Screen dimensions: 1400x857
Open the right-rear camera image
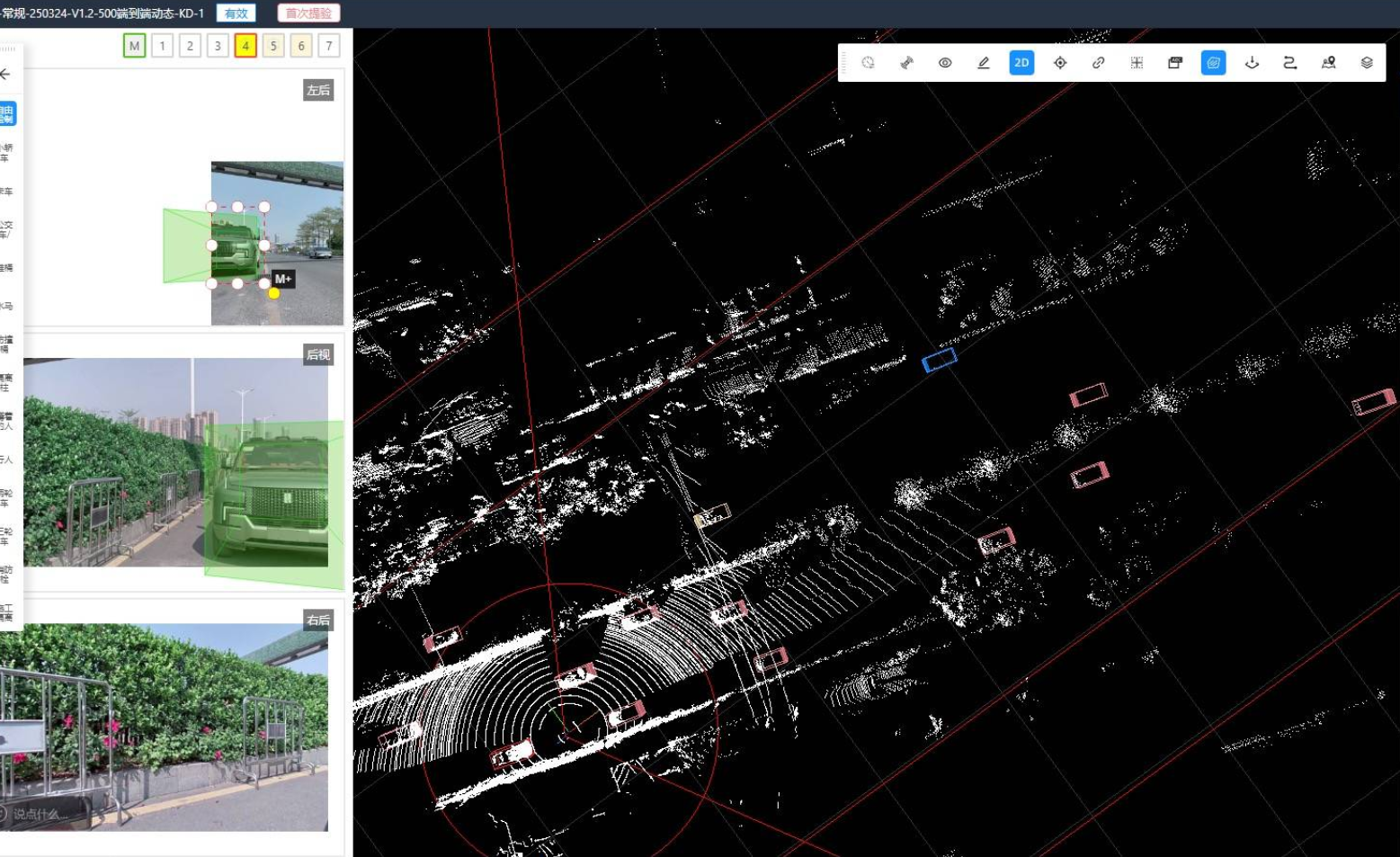pyautogui.click(x=164, y=727)
